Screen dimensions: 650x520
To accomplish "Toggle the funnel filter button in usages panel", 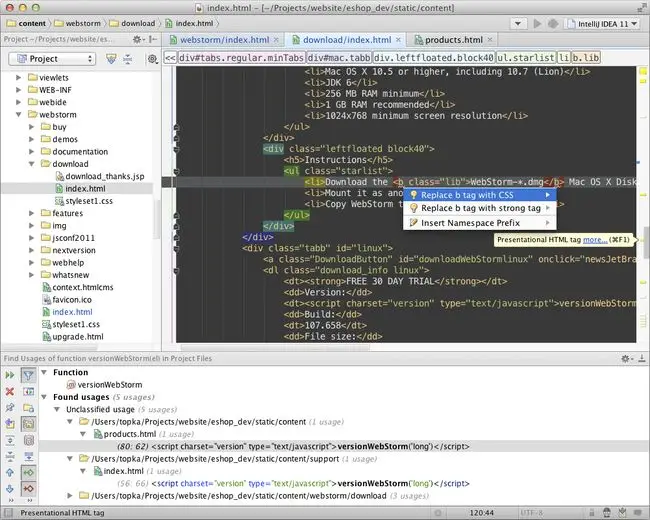I will click(28, 375).
